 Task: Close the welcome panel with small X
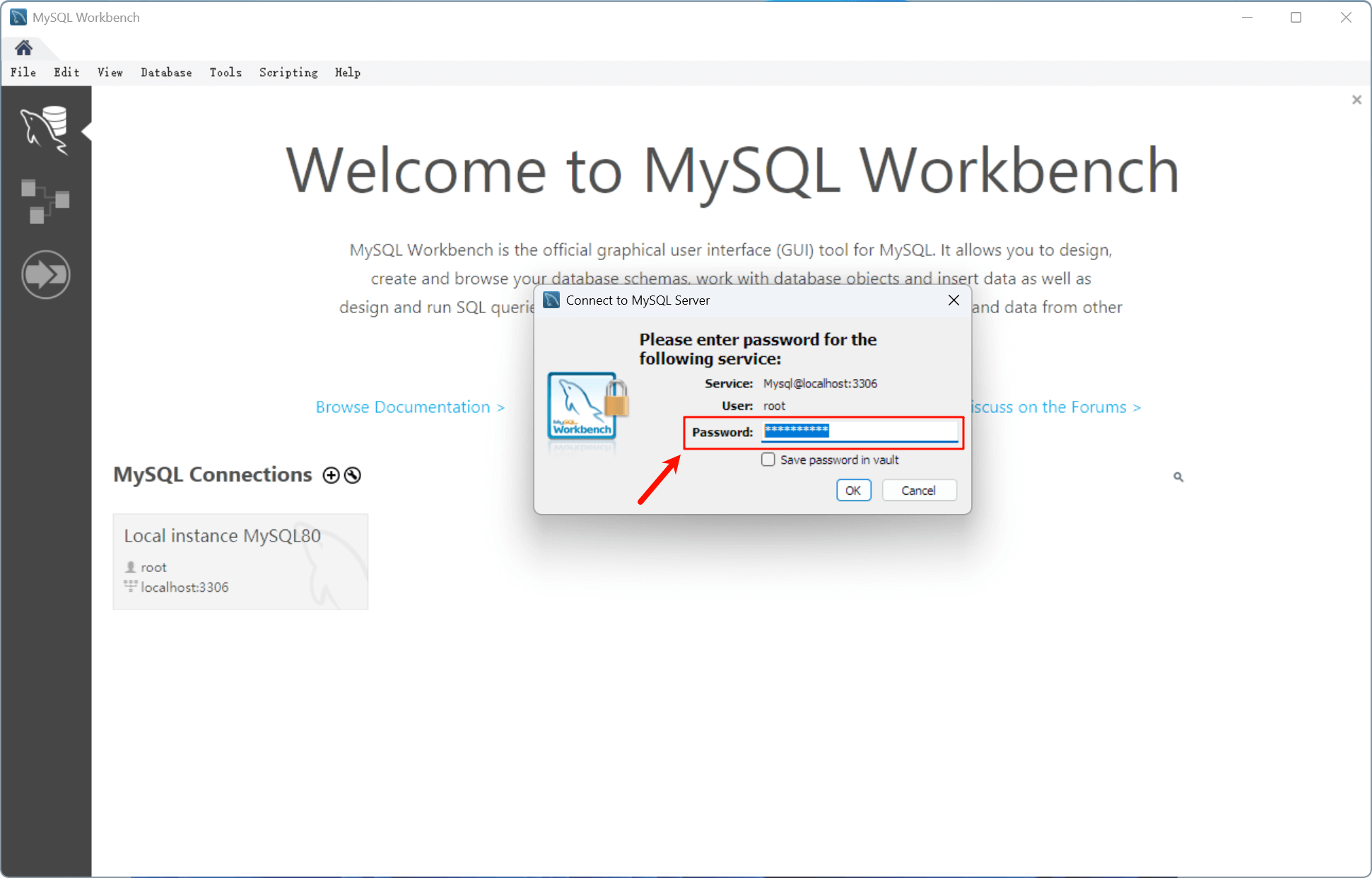pos(1356,100)
